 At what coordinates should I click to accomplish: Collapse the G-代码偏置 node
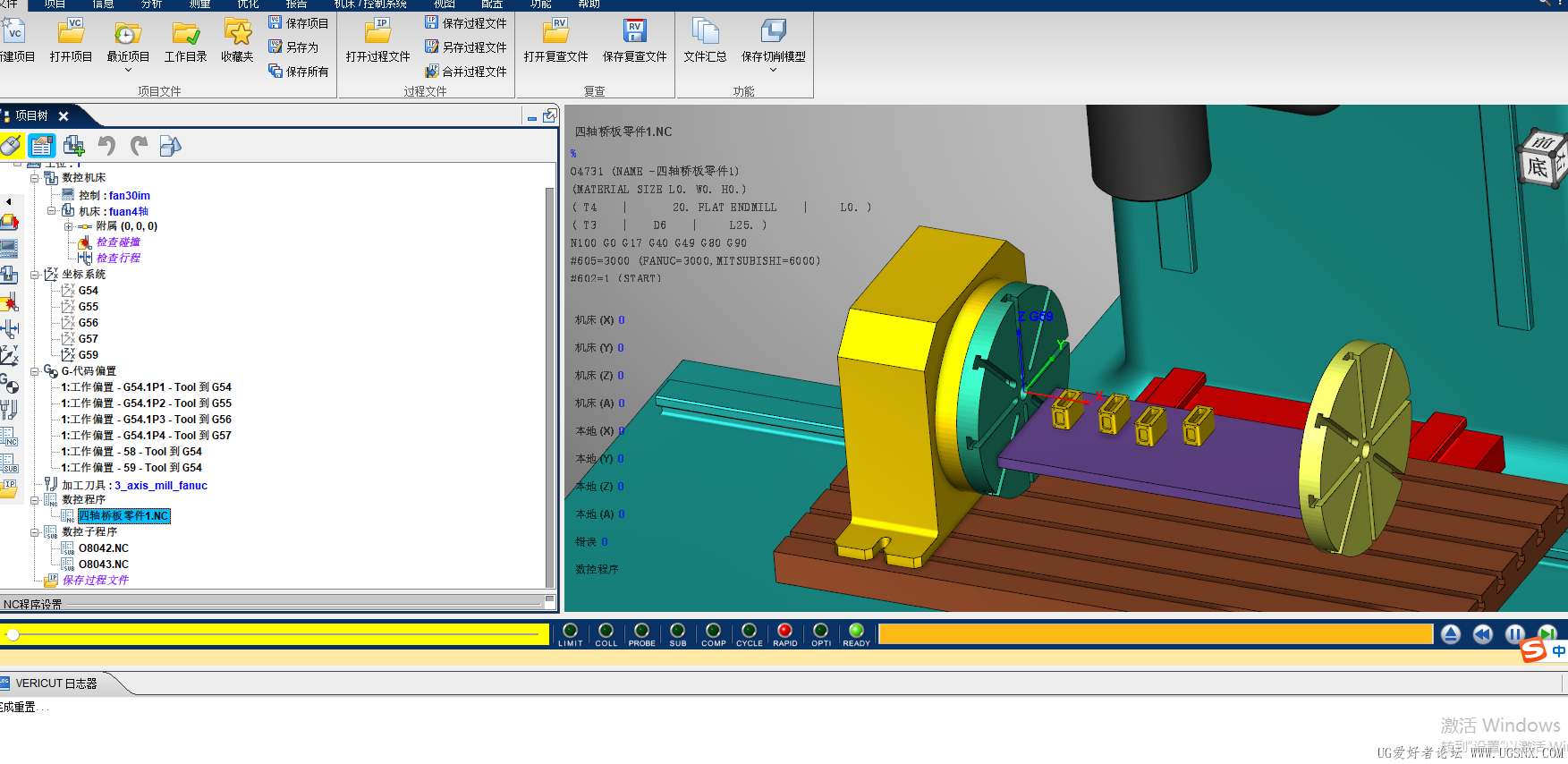click(x=35, y=371)
